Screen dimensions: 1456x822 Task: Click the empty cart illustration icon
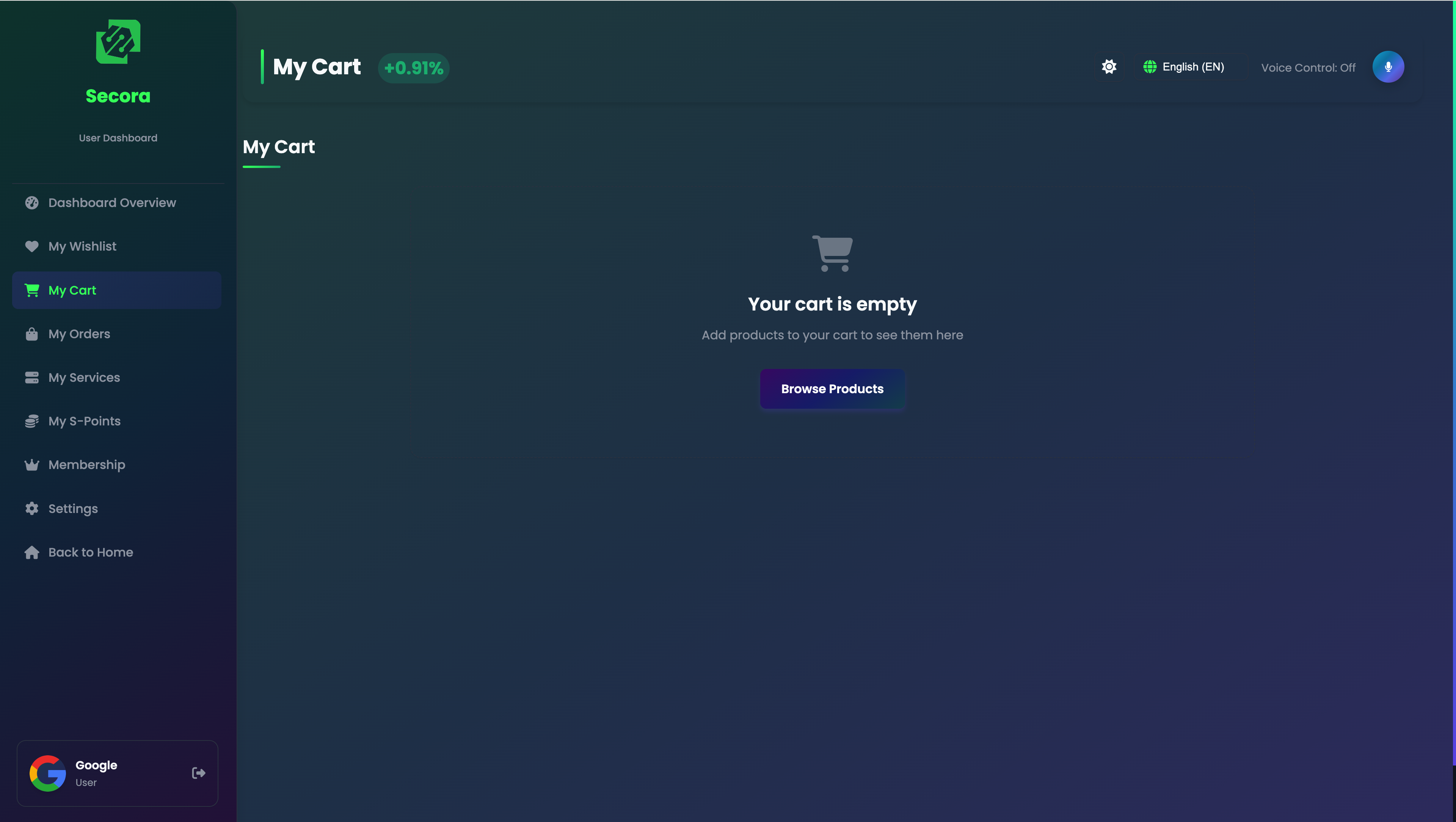(x=832, y=253)
